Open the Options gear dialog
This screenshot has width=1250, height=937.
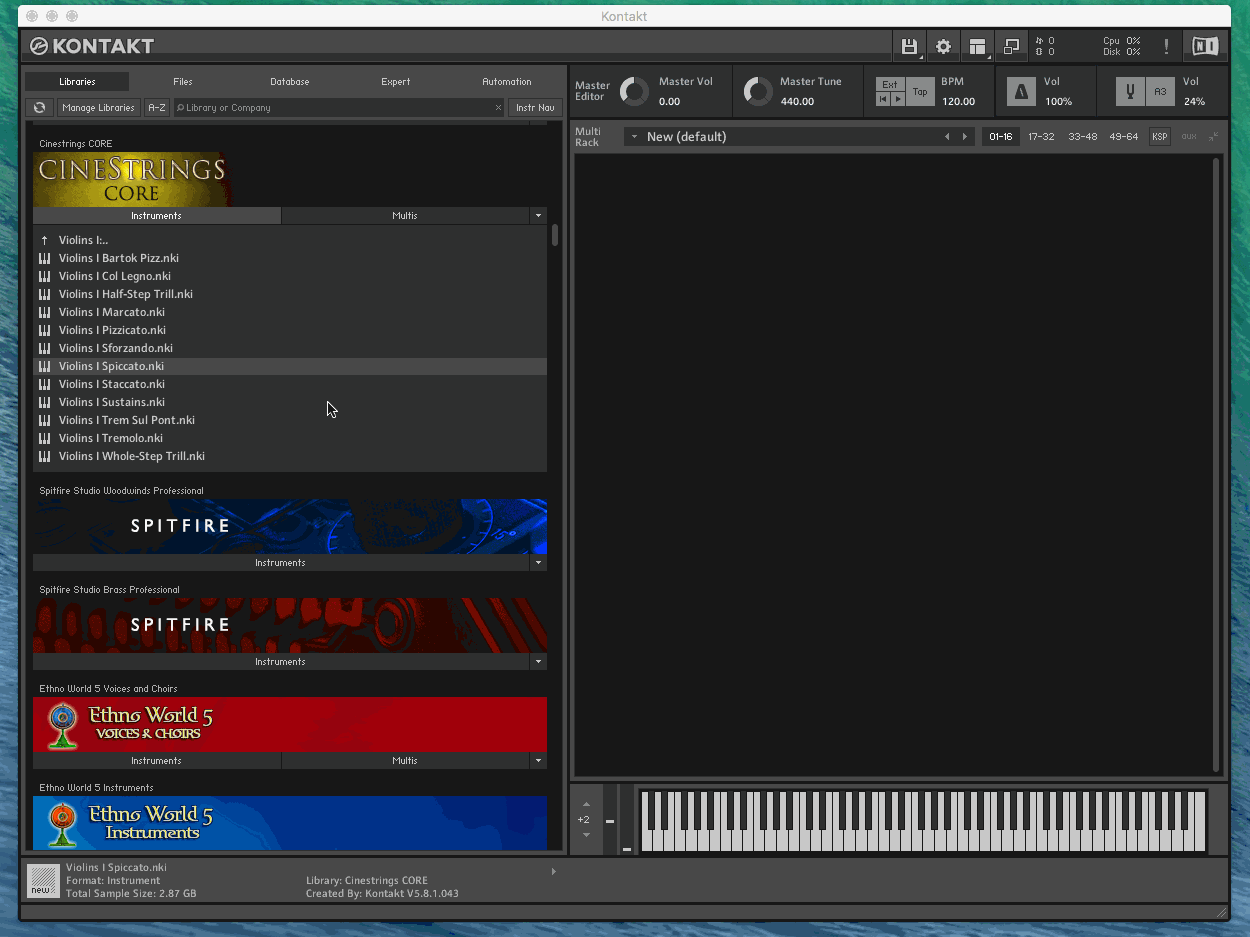[943, 47]
